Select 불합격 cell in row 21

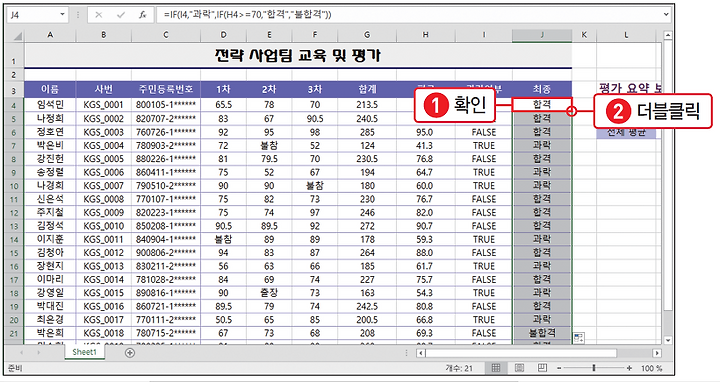542,333
